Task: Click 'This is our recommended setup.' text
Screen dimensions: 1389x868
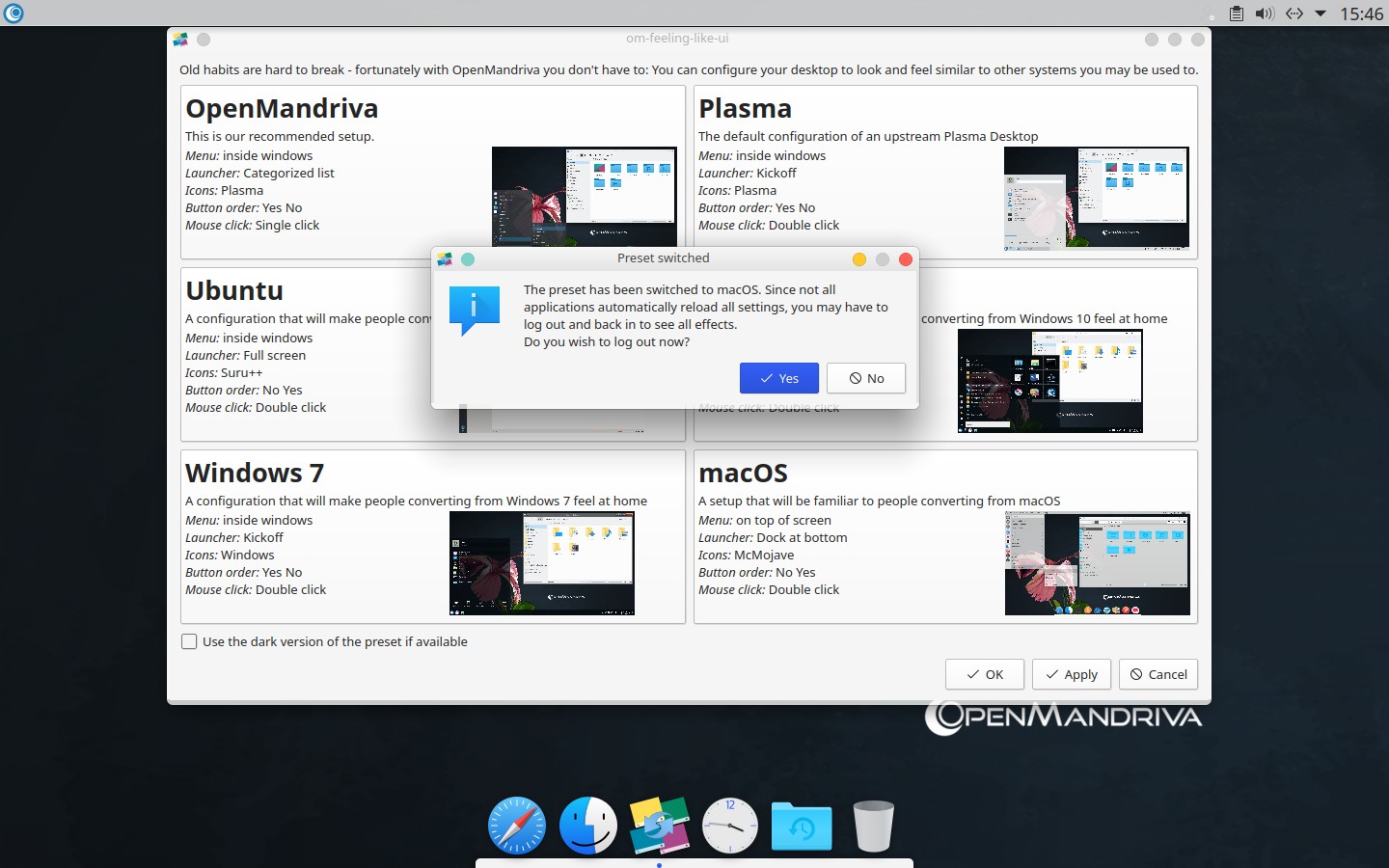Action: coord(280,136)
